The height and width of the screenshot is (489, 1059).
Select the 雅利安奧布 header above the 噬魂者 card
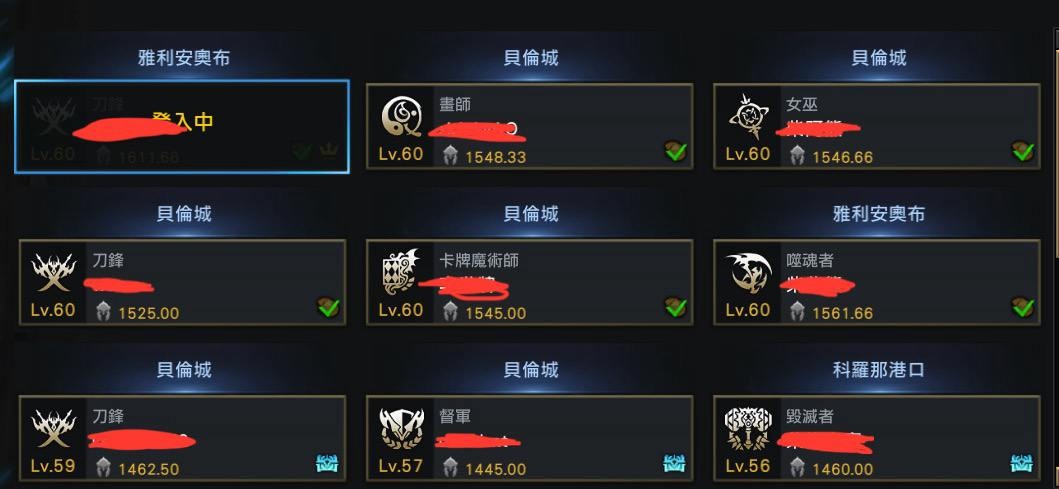(878, 213)
